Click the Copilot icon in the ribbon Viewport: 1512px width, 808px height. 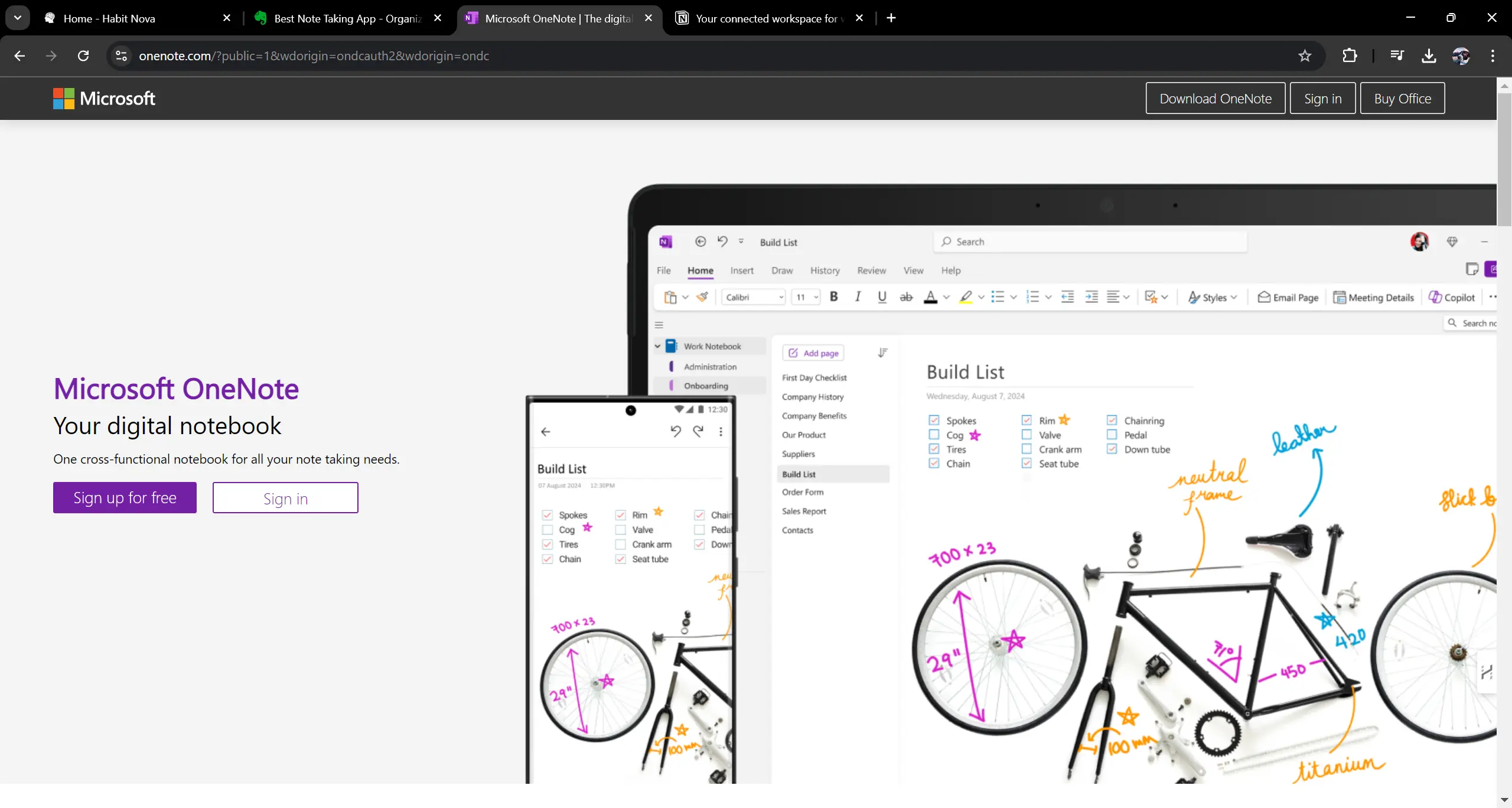tap(1435, 297)
